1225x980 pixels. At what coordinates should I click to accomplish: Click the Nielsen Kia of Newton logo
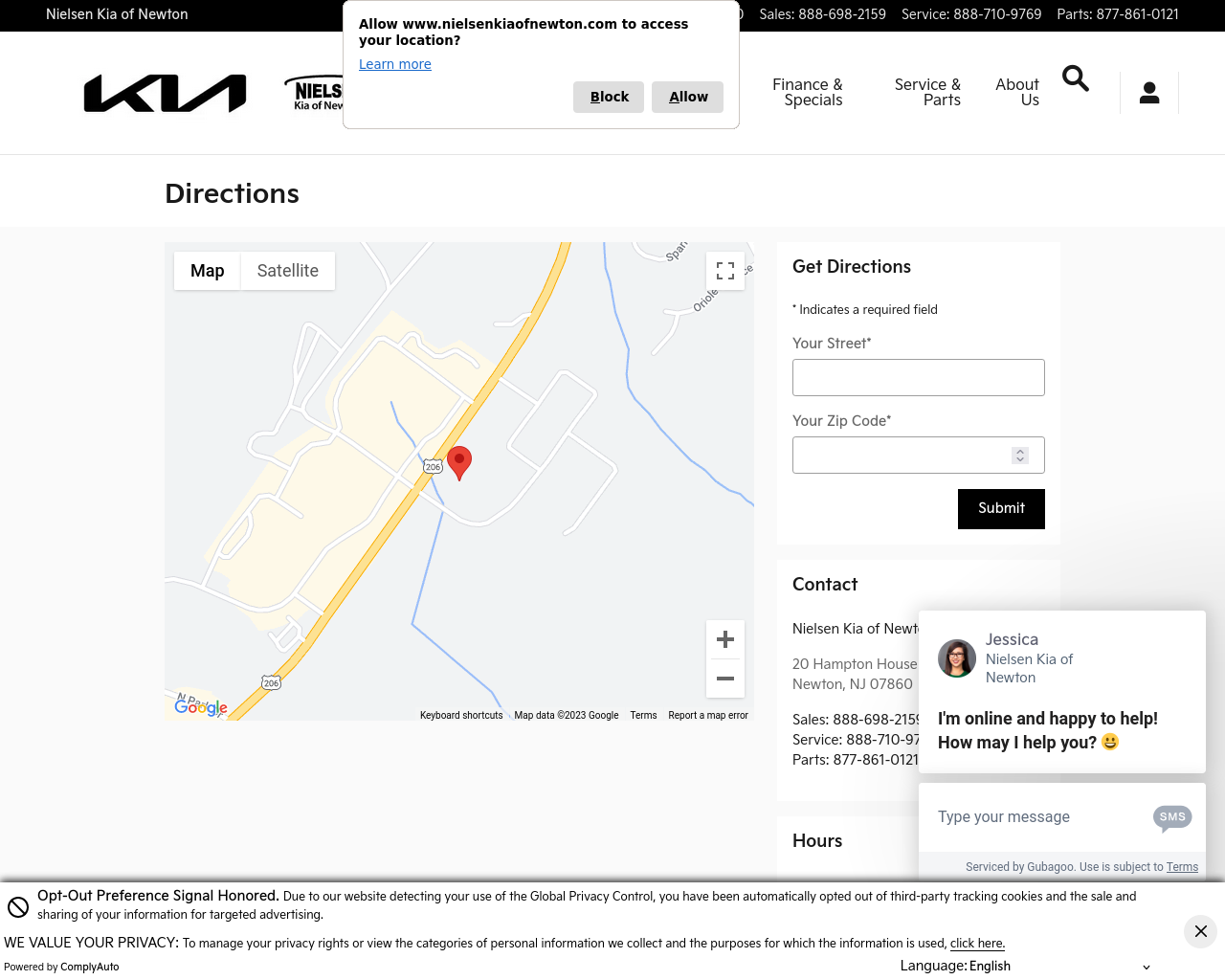(314, 93)
